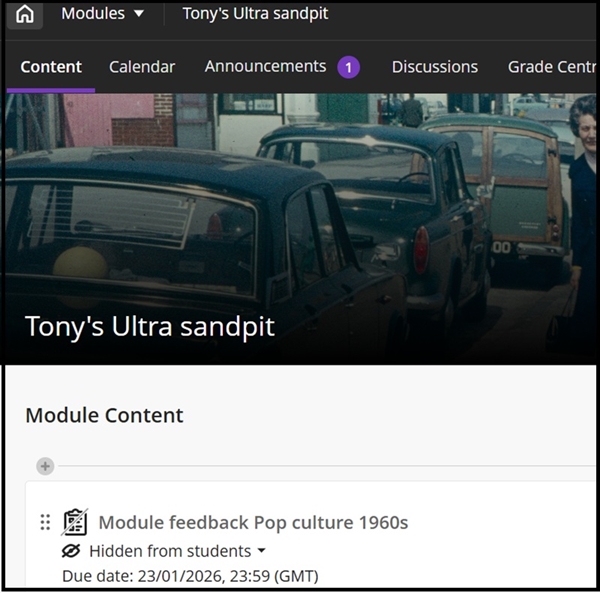Go to the home page icon
The height and width of the screenshot is (593, 600).
[x=25, y=14]
